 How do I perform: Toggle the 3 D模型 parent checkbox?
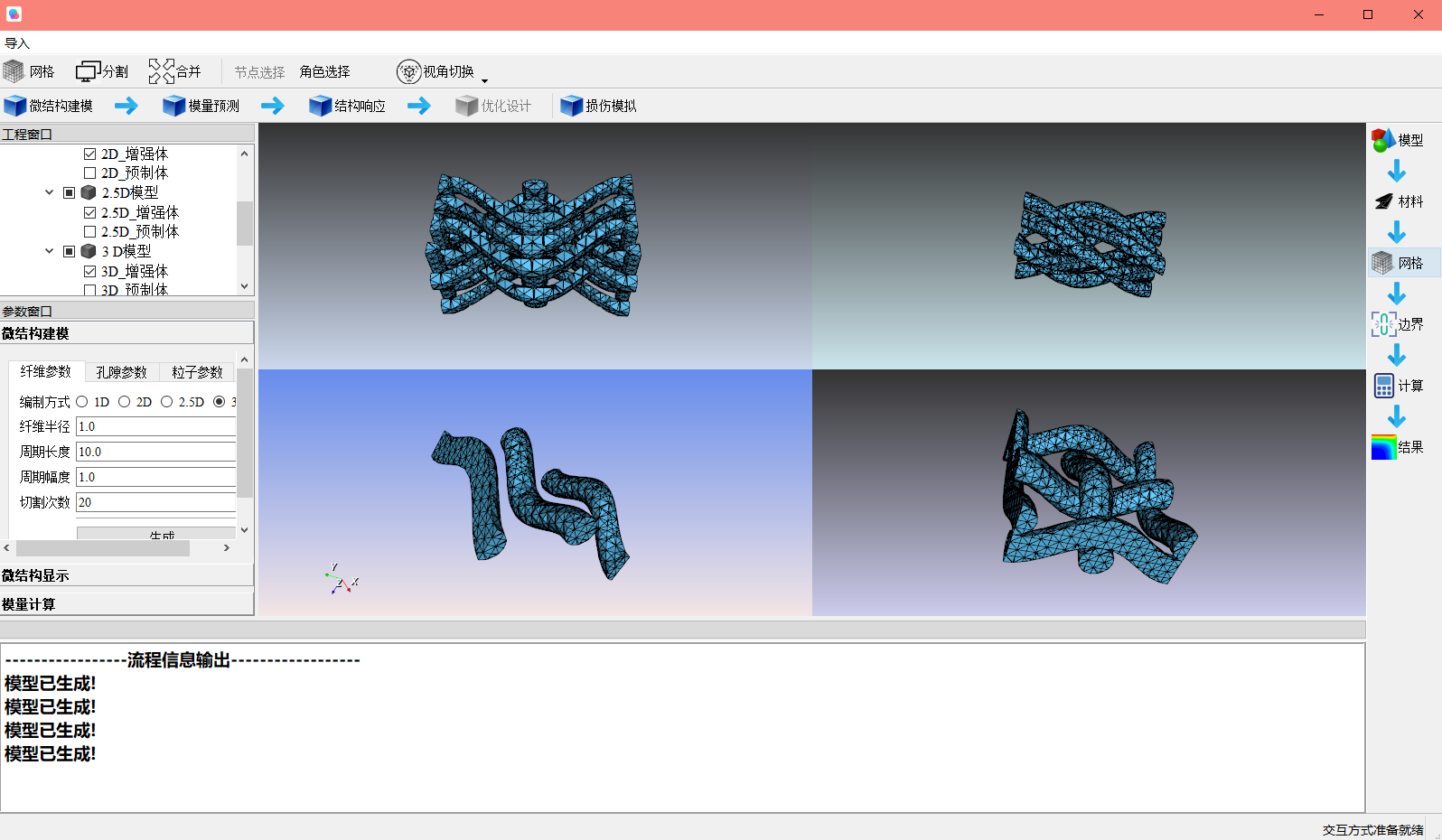[70, 251]
